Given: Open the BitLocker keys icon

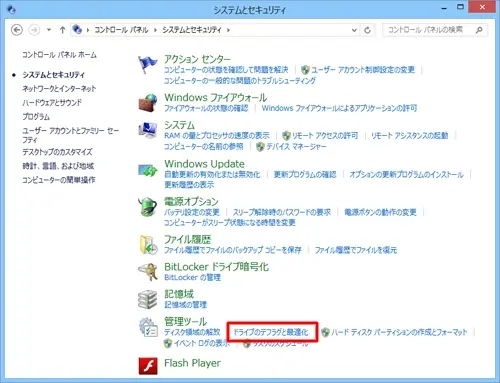Looking at the screenshot, I should 148,272.
